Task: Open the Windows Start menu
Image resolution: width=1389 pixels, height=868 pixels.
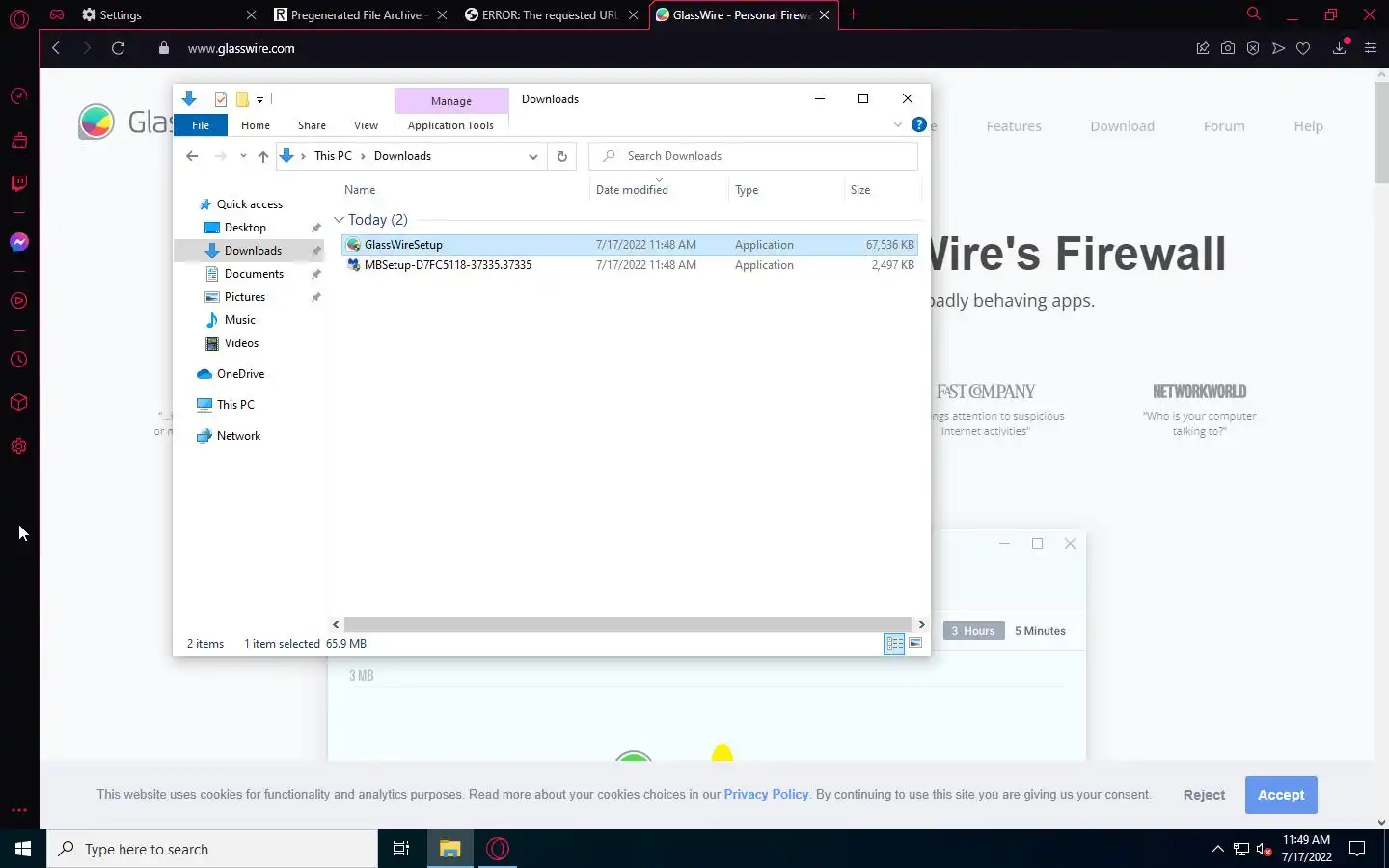Action: (x=23, y=849)
